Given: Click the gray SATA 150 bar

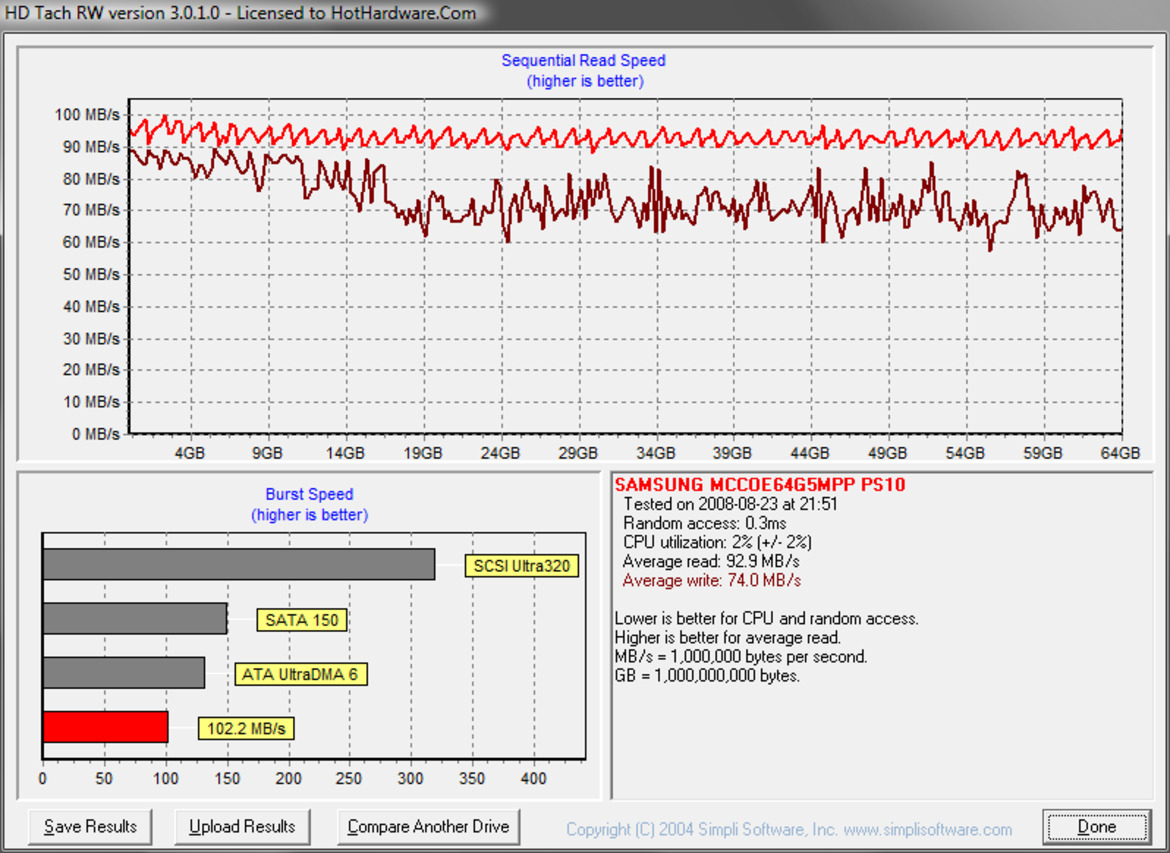Looking at the screenshot, I should tap(135, 619).
